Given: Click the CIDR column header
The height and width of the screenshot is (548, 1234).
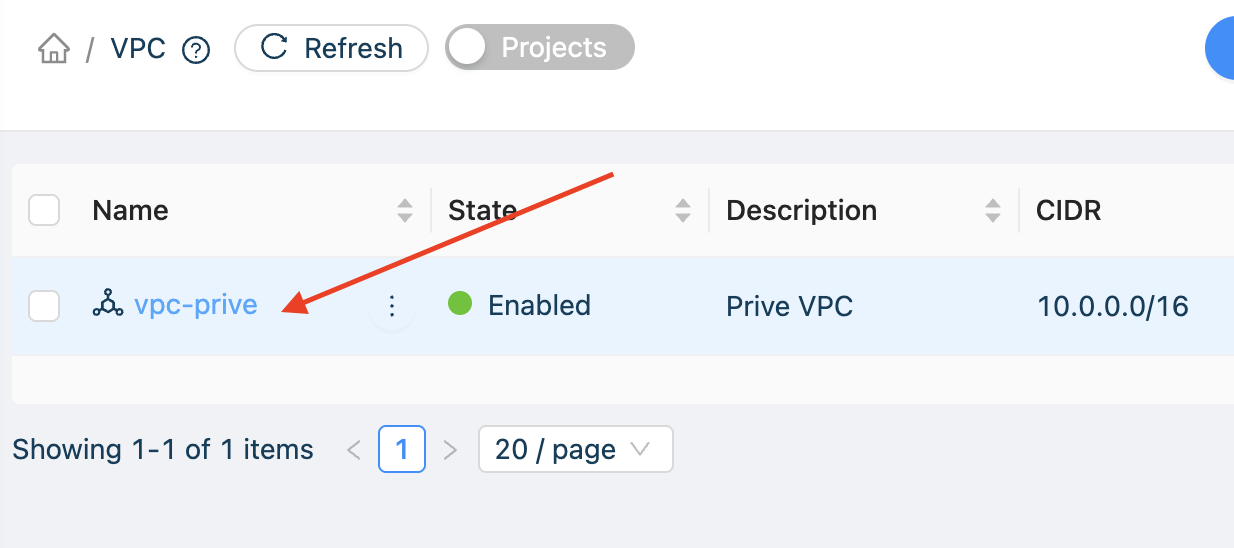Looking at the screenshot, I should [1069, 210].
